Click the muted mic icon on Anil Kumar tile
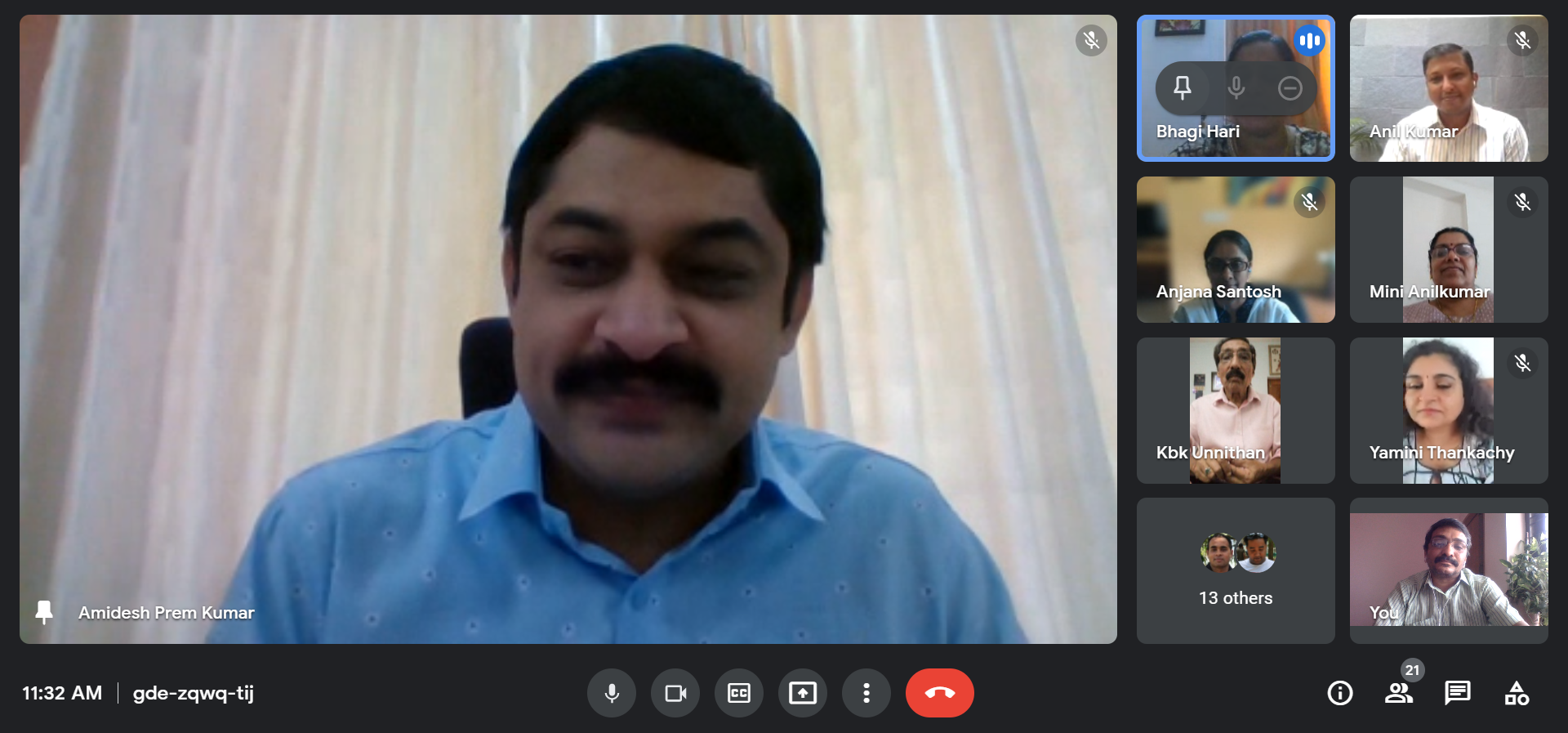 pyautogui.click(x=1523, y=40)
